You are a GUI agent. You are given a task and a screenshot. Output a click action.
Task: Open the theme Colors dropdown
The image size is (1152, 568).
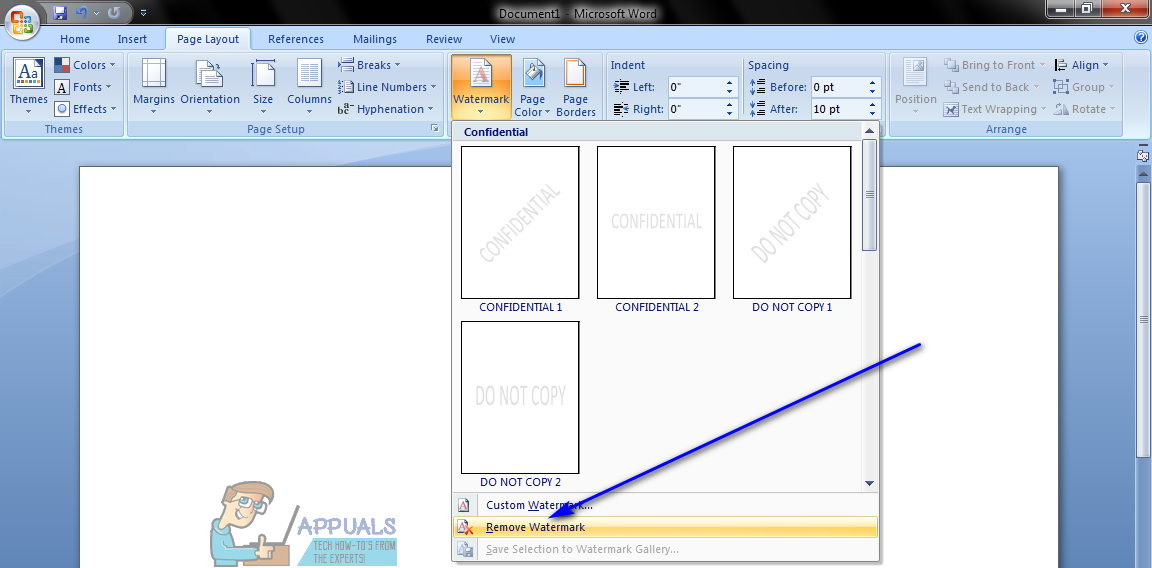(x=84, y=65)
